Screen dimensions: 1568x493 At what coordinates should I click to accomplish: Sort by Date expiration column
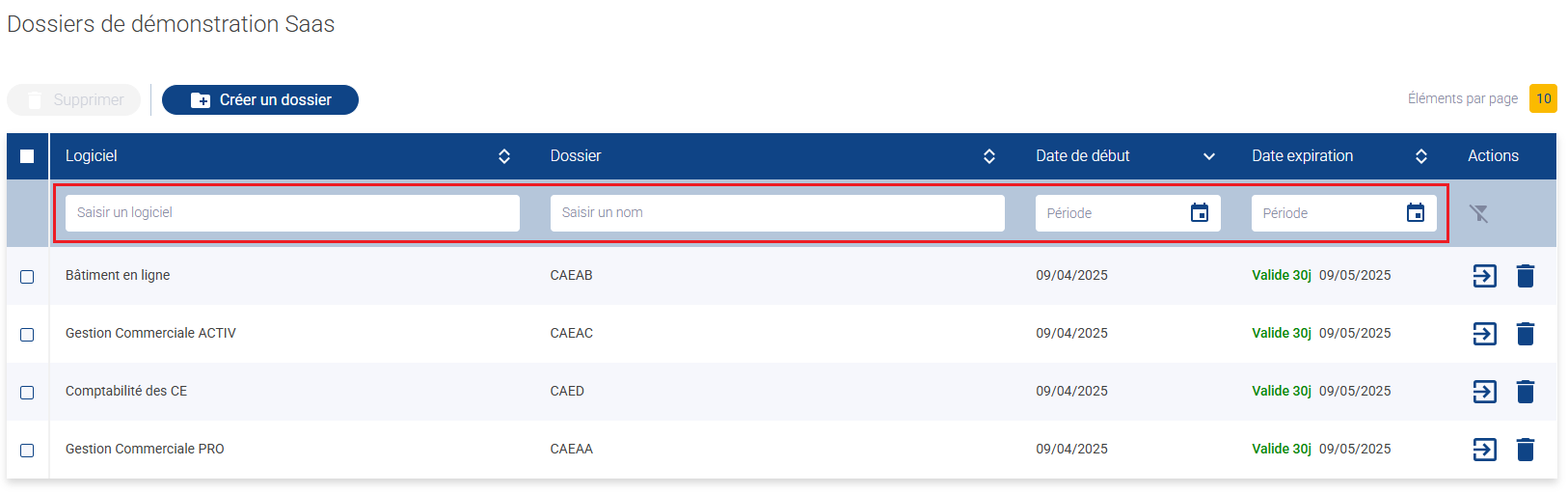pos(1421,156)
